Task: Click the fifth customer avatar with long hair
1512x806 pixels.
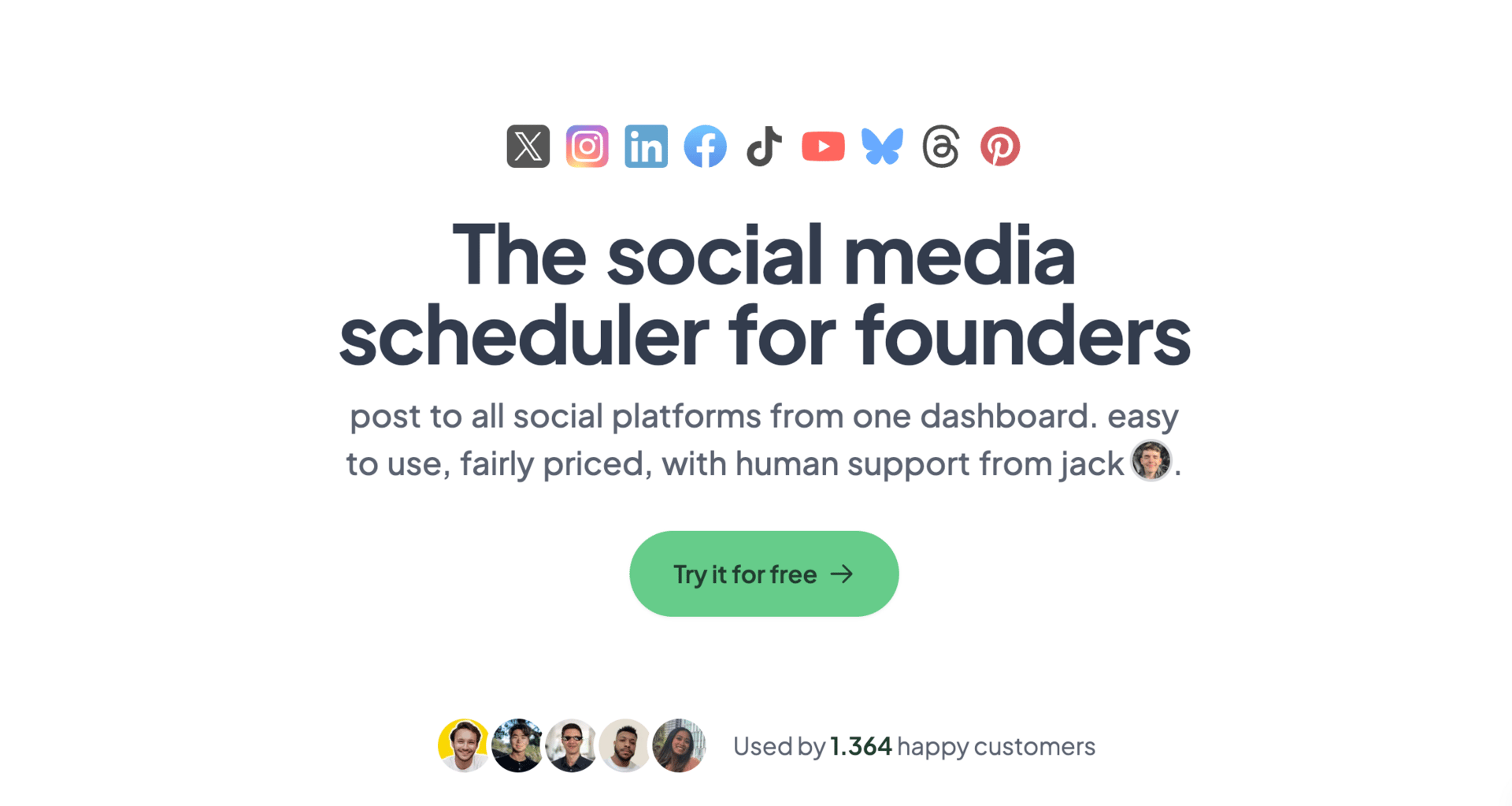Action: point(678,745)
